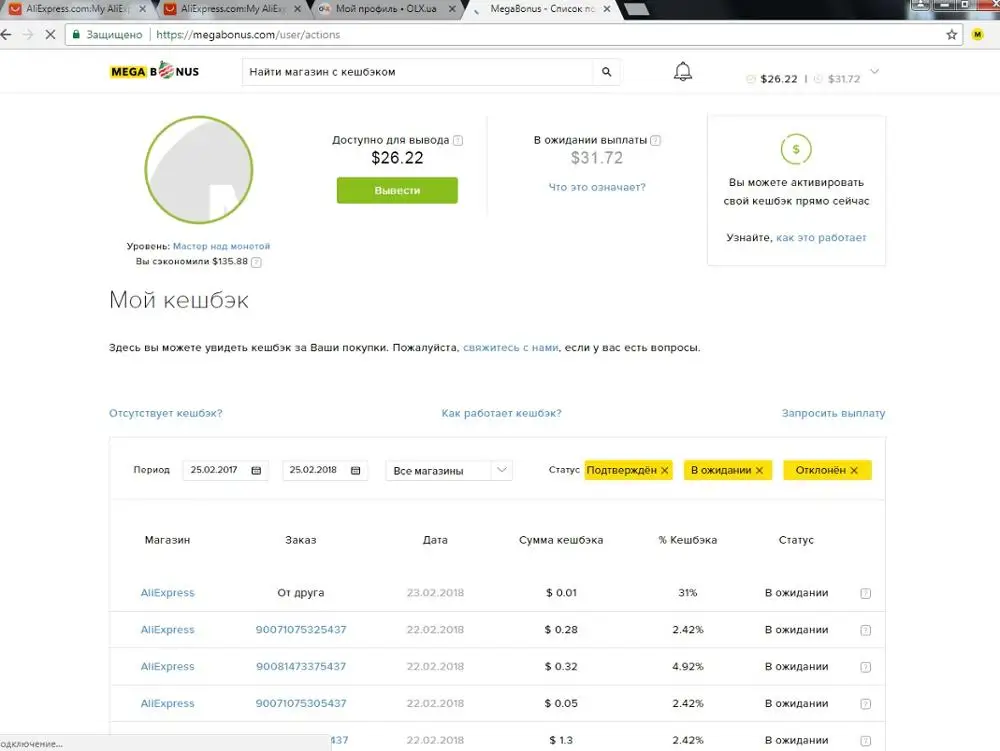Open the Что это означает? link

pos(597,187)
